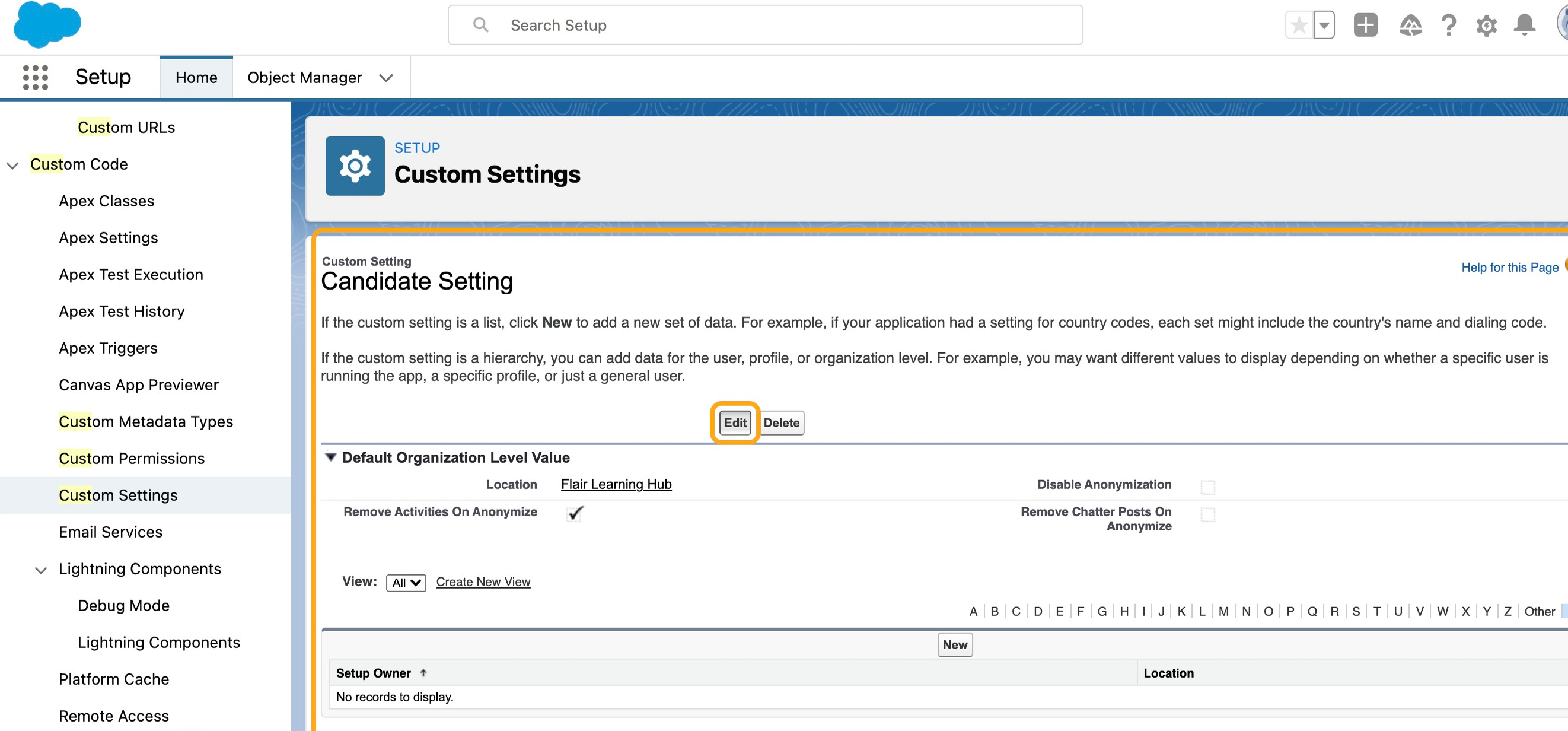Toggle the Disable Anonymization checkbox

tap(1207, 487)
